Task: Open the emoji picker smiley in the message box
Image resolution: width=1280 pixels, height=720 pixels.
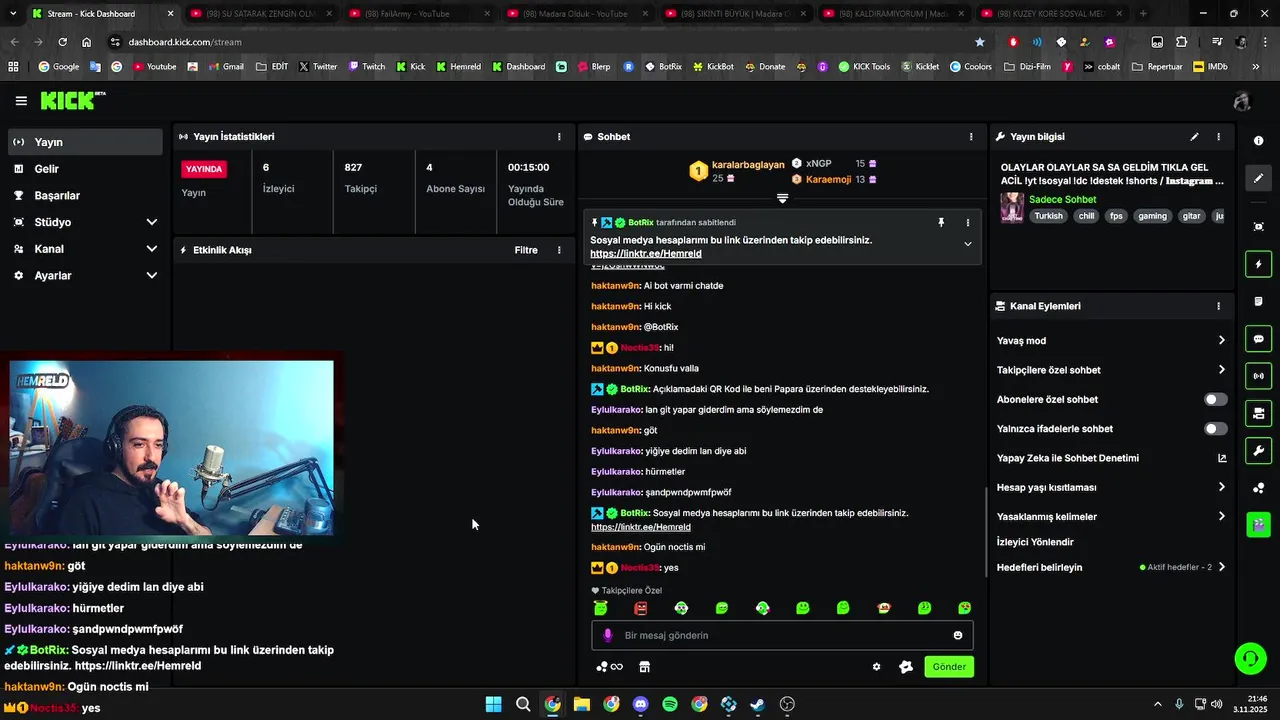Action: pos(958,635)
